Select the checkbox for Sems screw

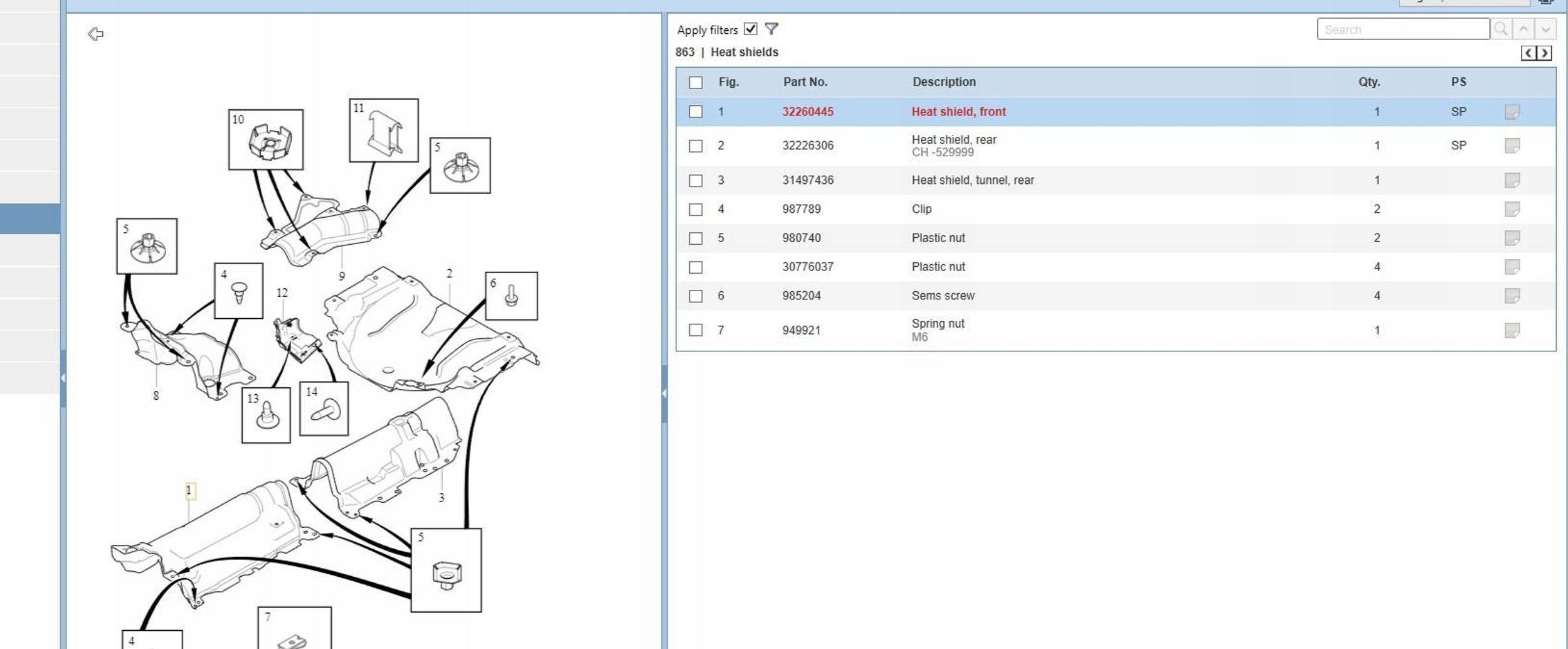(696, 296)
